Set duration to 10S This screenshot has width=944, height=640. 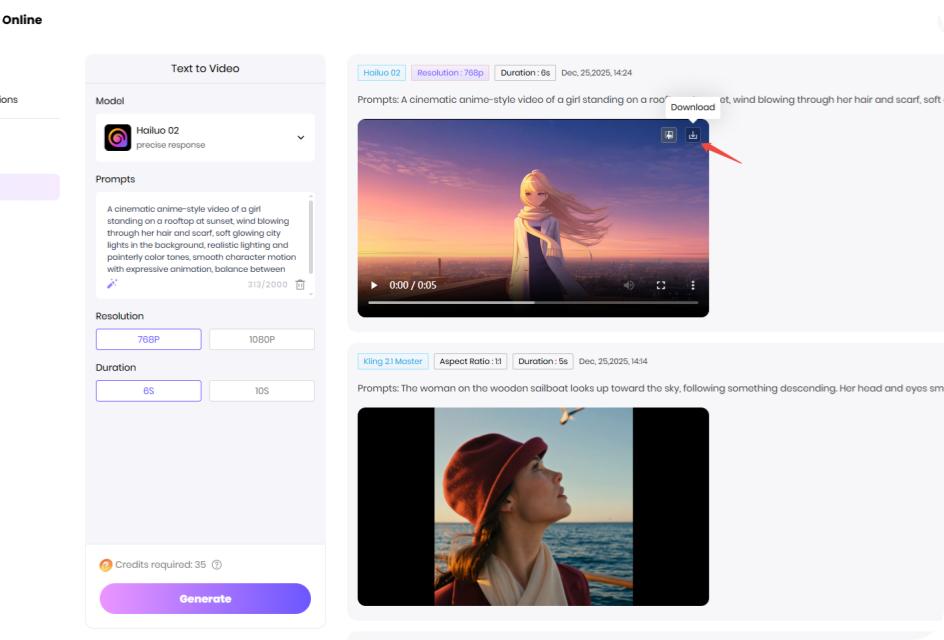262,391
